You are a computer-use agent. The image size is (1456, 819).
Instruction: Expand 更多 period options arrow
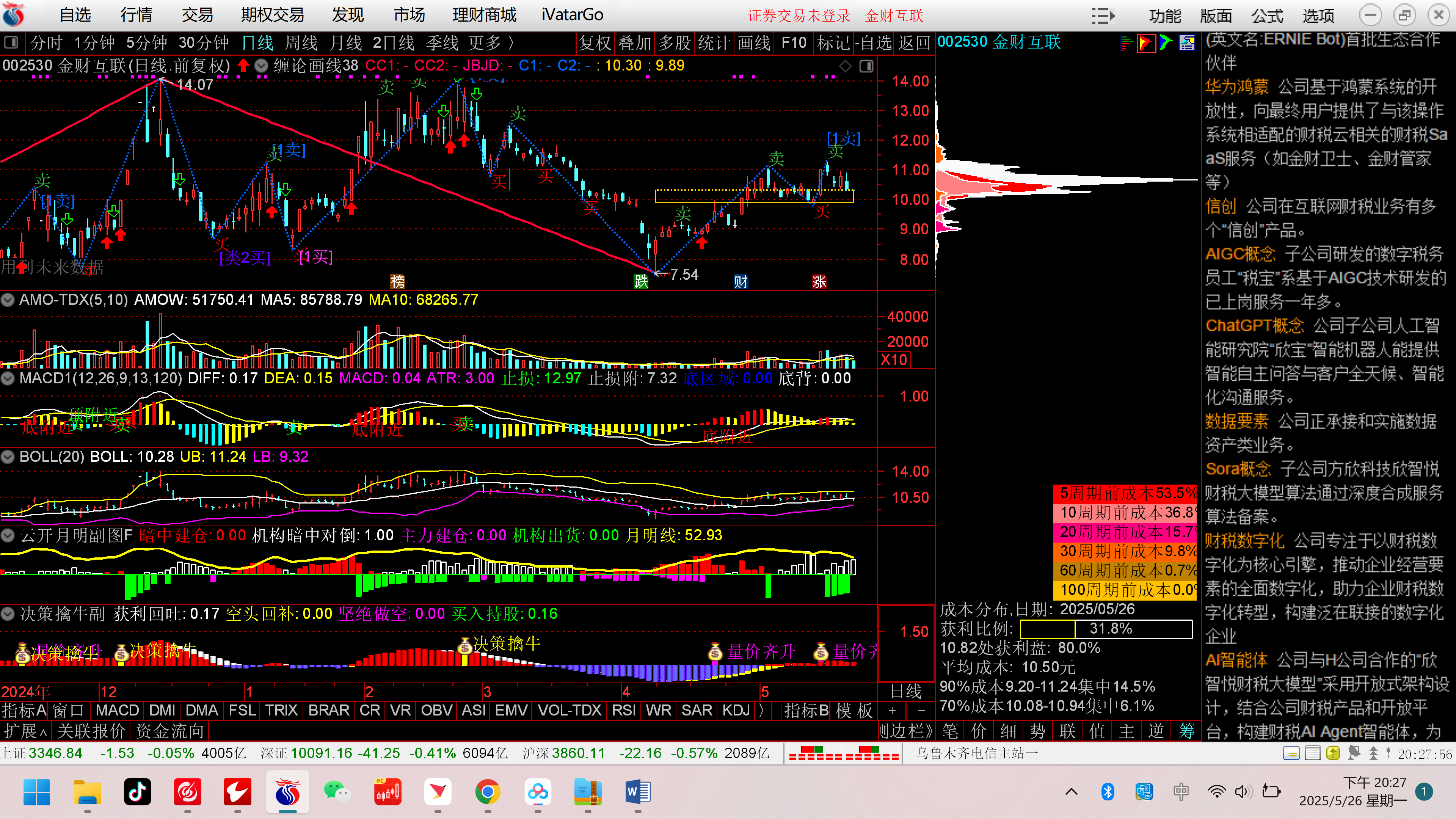coord(511,43)
